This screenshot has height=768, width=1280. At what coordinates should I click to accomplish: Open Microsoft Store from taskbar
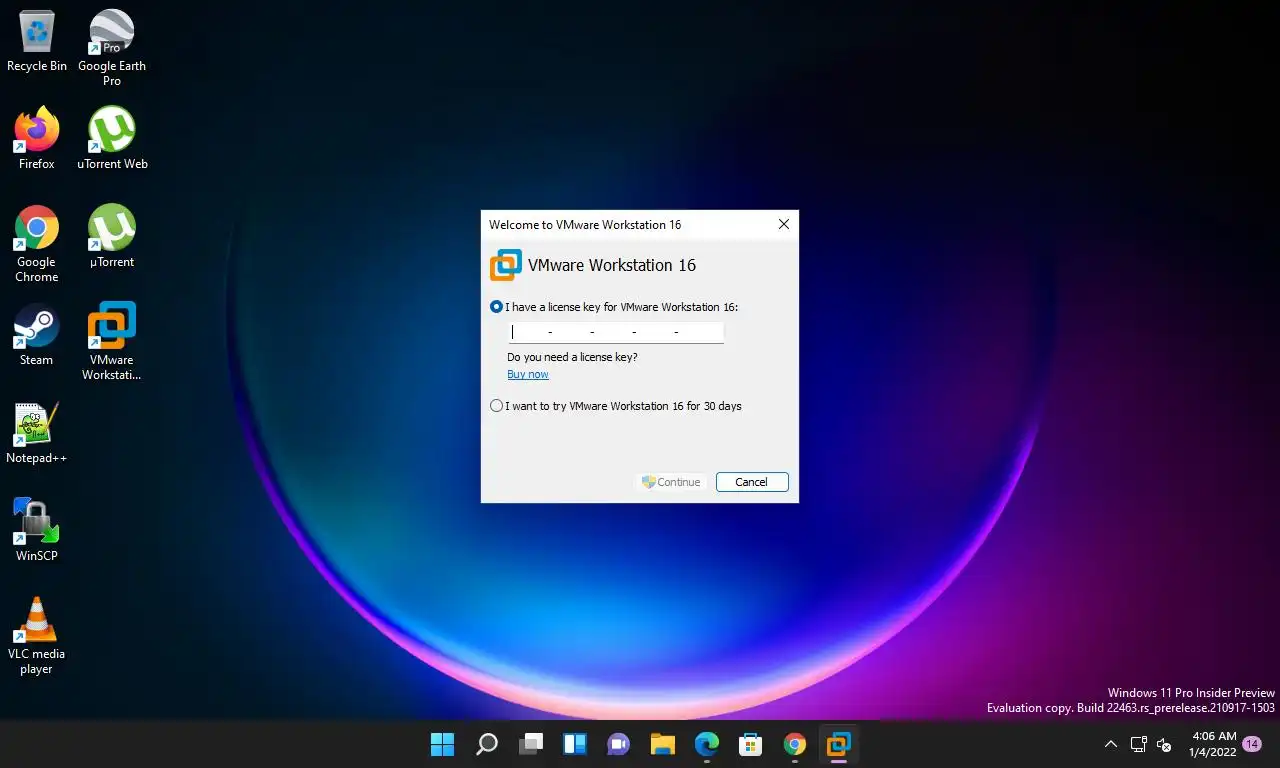point(751,744)
